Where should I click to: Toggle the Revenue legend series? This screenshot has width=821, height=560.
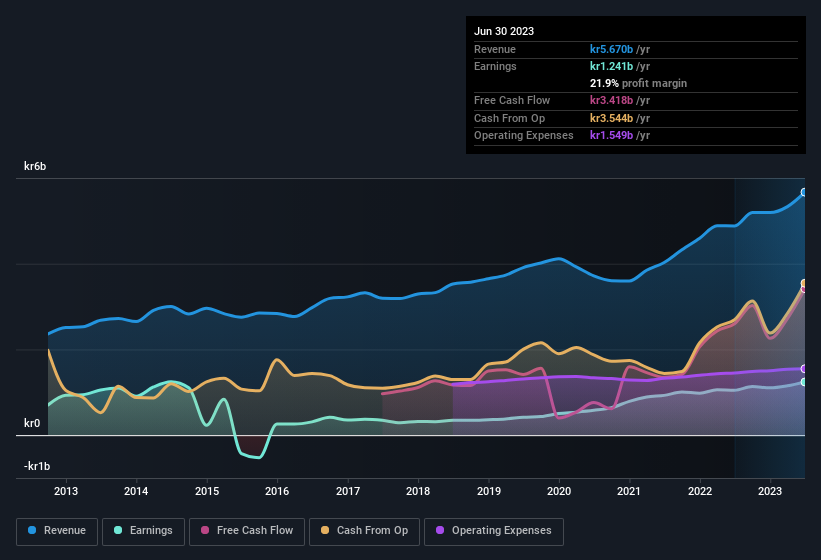57,531
